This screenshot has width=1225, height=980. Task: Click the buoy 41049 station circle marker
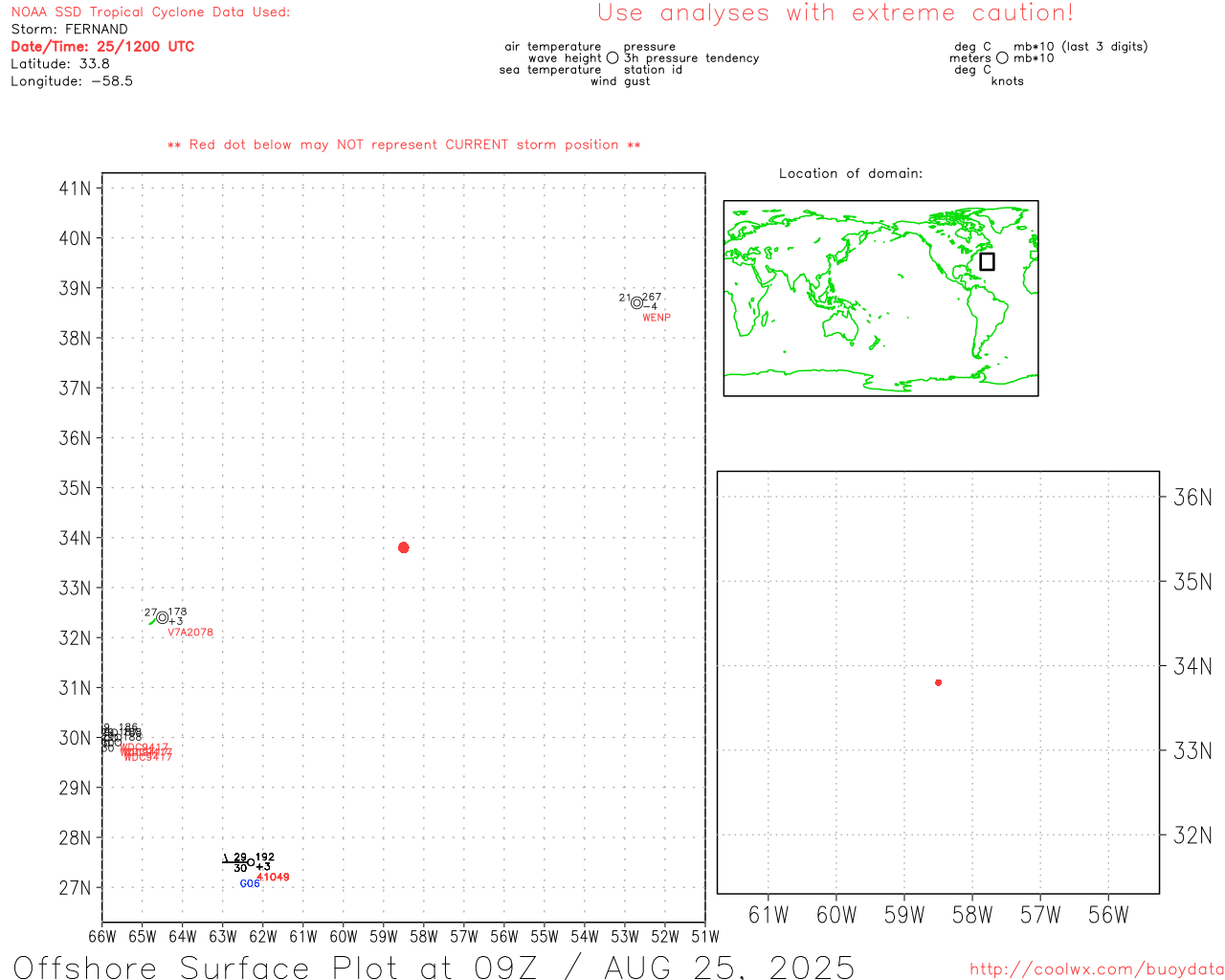coord(251,863)
